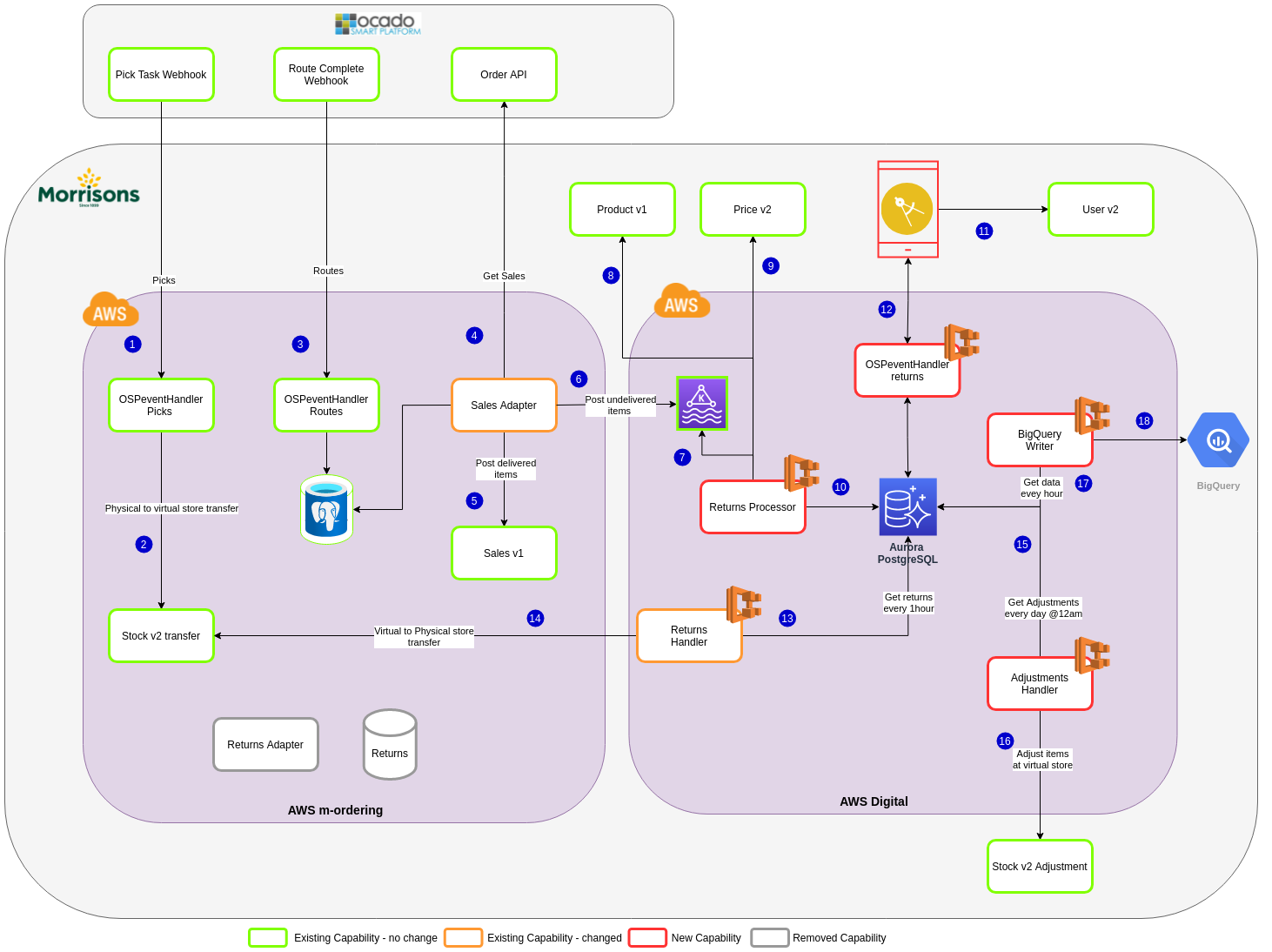1272x952 pixels.
Task: Click the Ocado Smart Platform logo
Action: pyautogui.click(x=378, y=23)
